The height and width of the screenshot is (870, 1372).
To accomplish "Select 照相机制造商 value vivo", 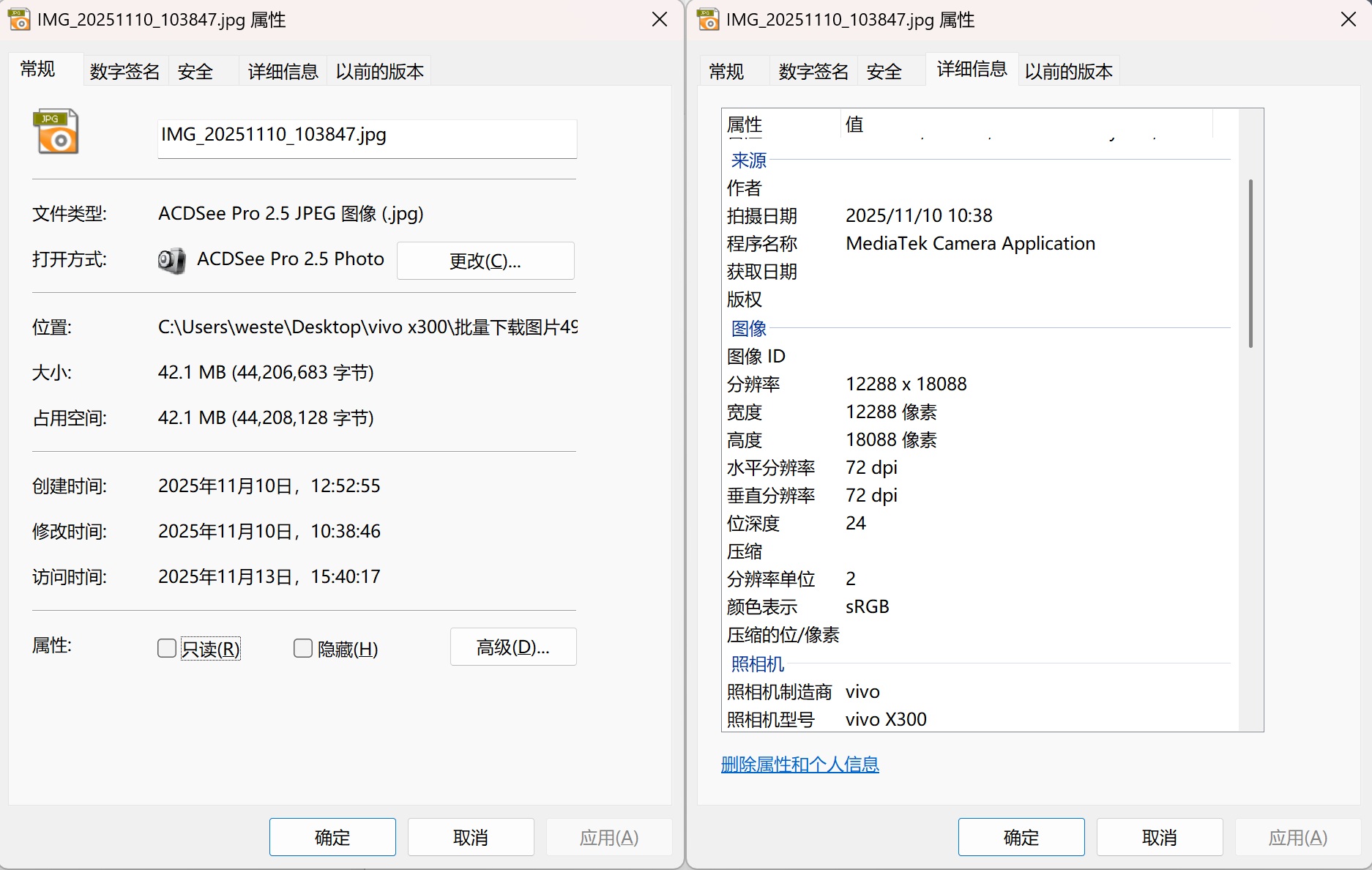I will (x=862, y=691).
